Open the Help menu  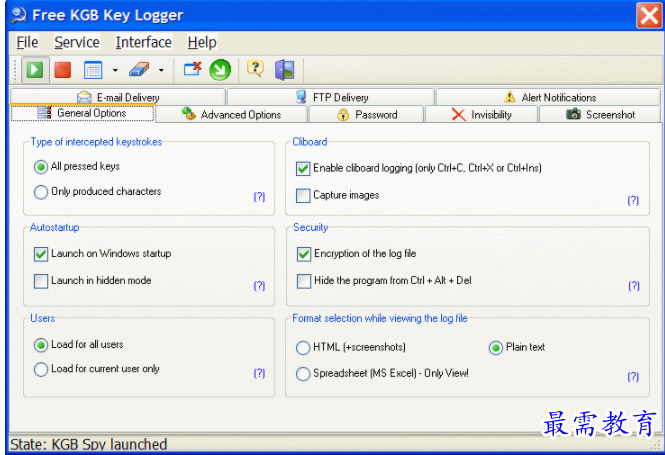pos(202,42)
